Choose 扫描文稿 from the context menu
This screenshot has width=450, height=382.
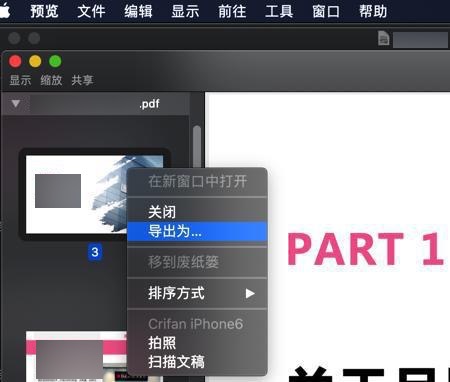coord(197,362)
